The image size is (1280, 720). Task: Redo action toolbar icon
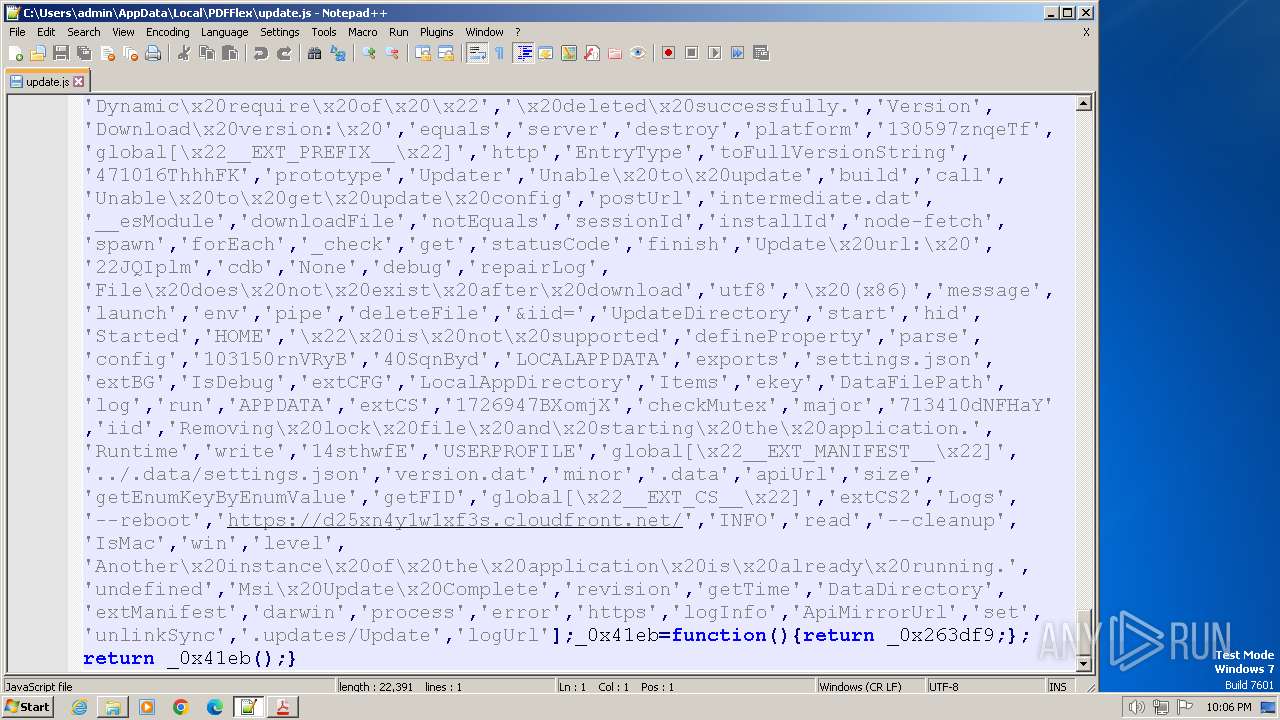[284, 53]
